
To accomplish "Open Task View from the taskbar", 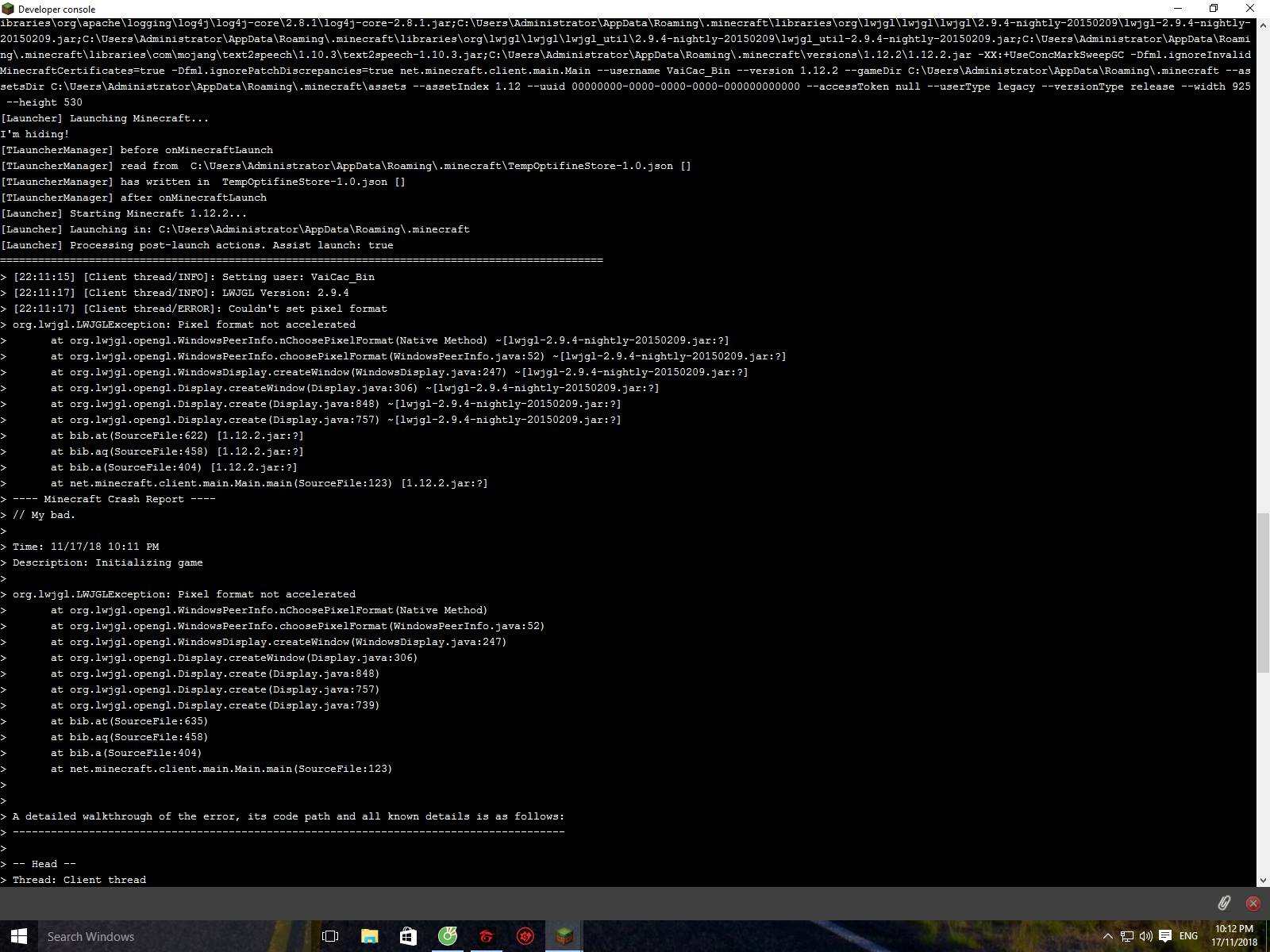I will point(330,936).
